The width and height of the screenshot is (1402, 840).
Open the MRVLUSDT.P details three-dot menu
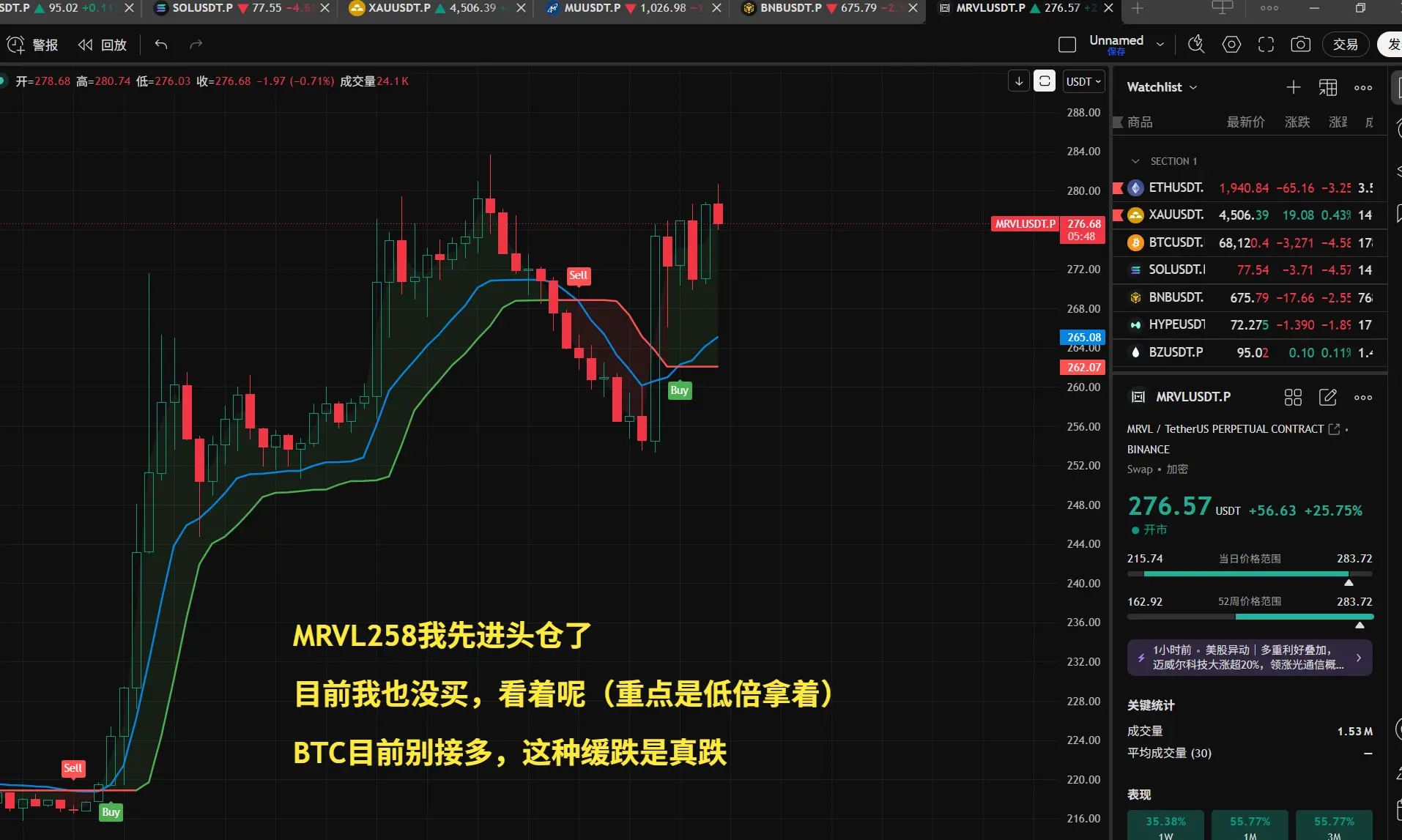point(1363,398)
